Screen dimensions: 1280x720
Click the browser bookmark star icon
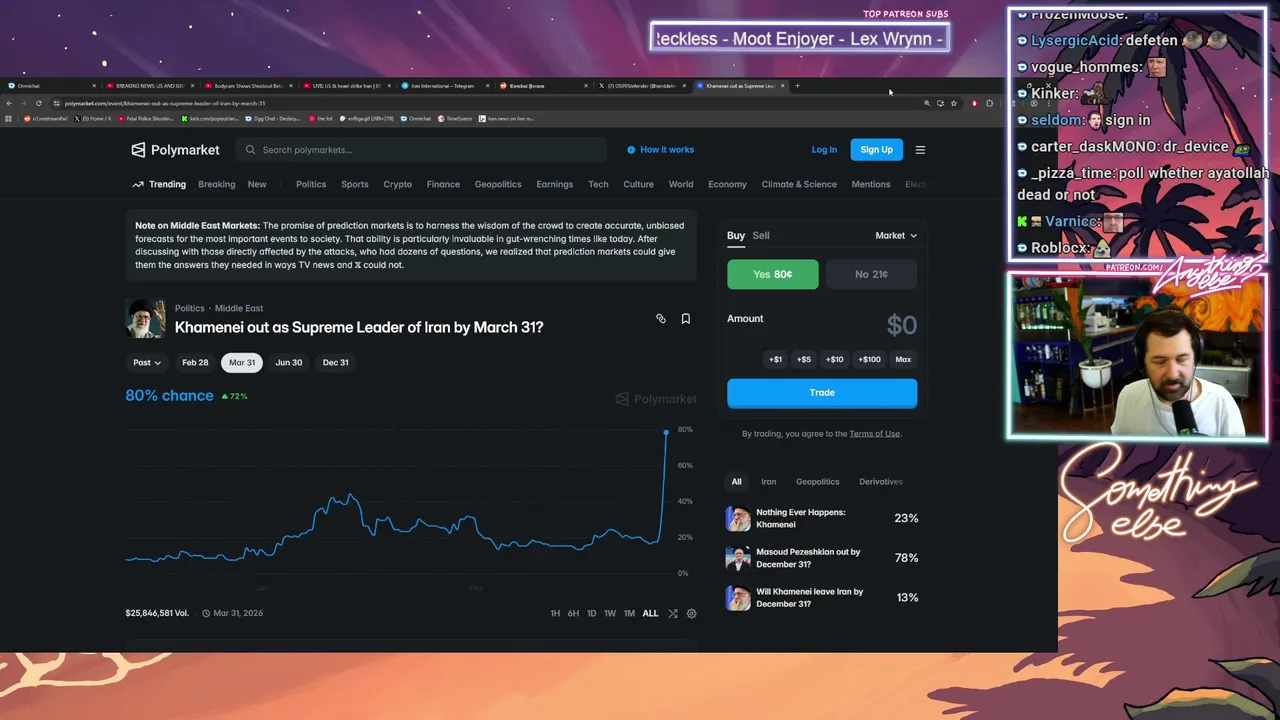(x=954, y=103)
